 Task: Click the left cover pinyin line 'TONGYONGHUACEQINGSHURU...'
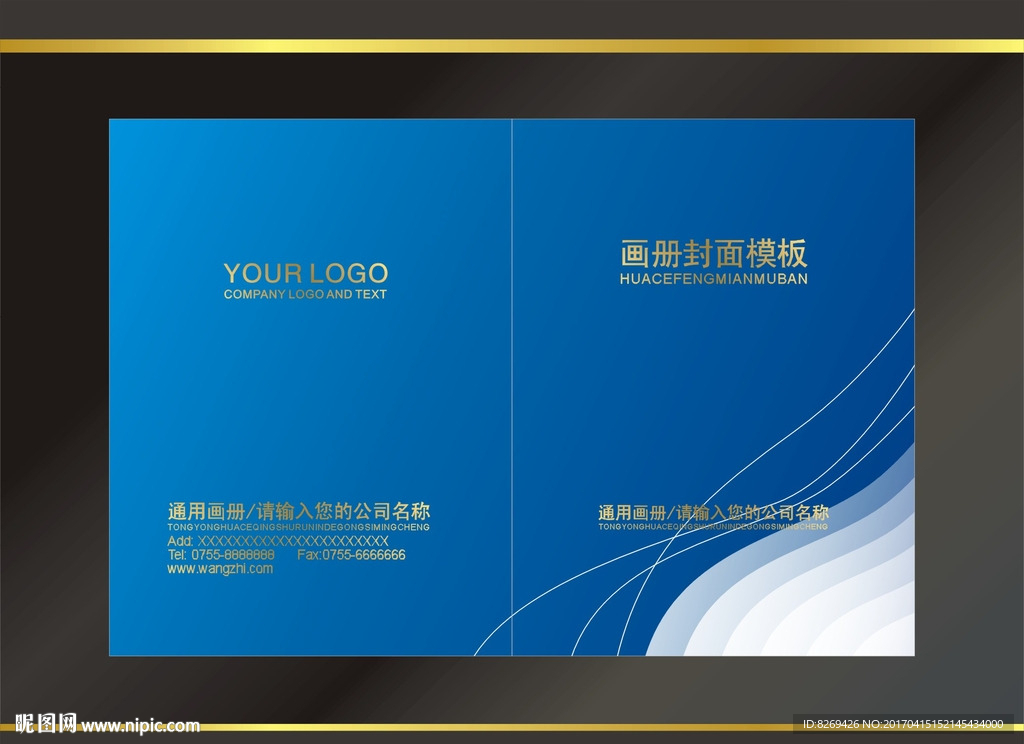pyautogui.click(x=298, y=527)
